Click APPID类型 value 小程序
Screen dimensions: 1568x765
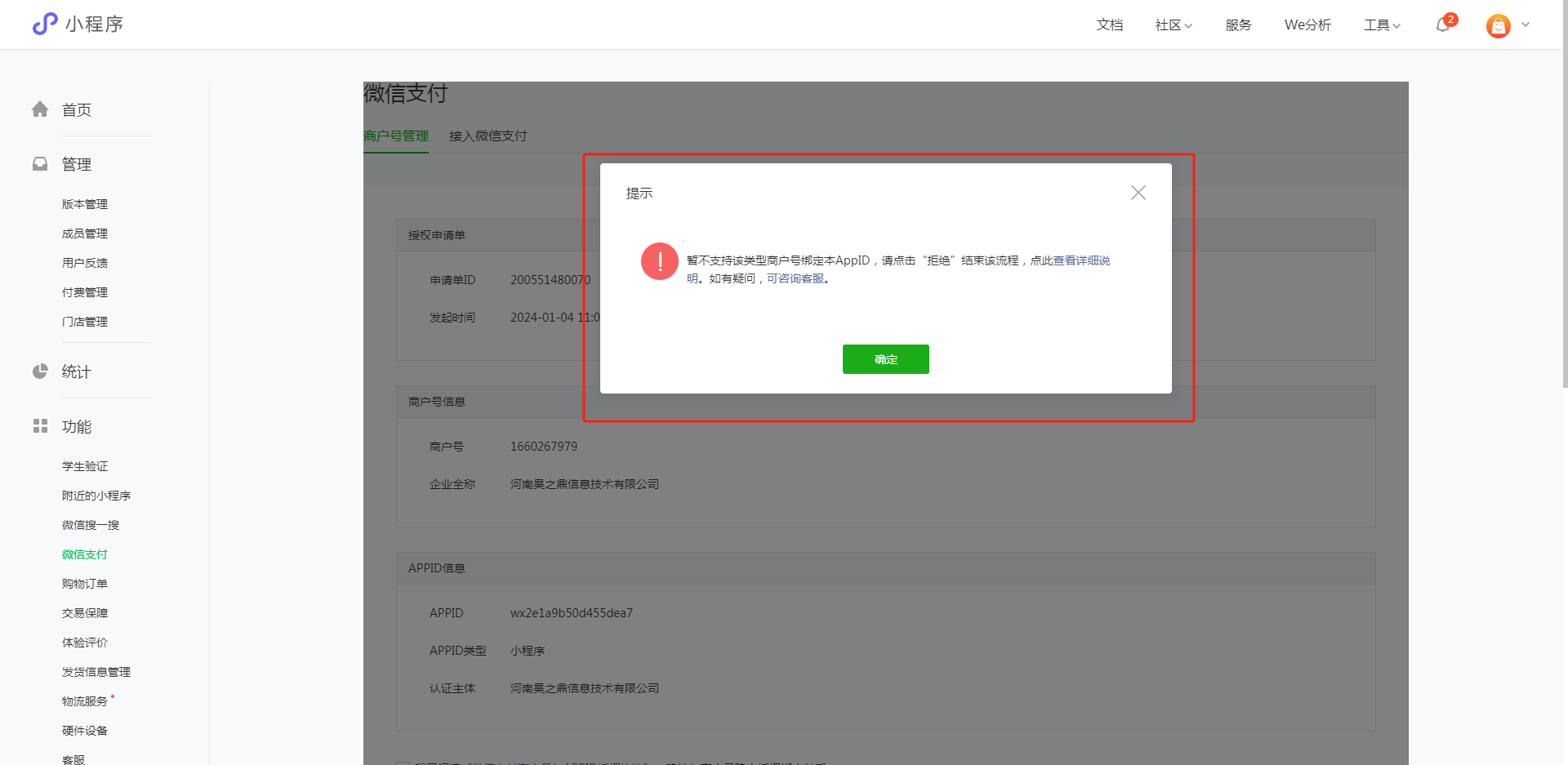coord(528,651)
